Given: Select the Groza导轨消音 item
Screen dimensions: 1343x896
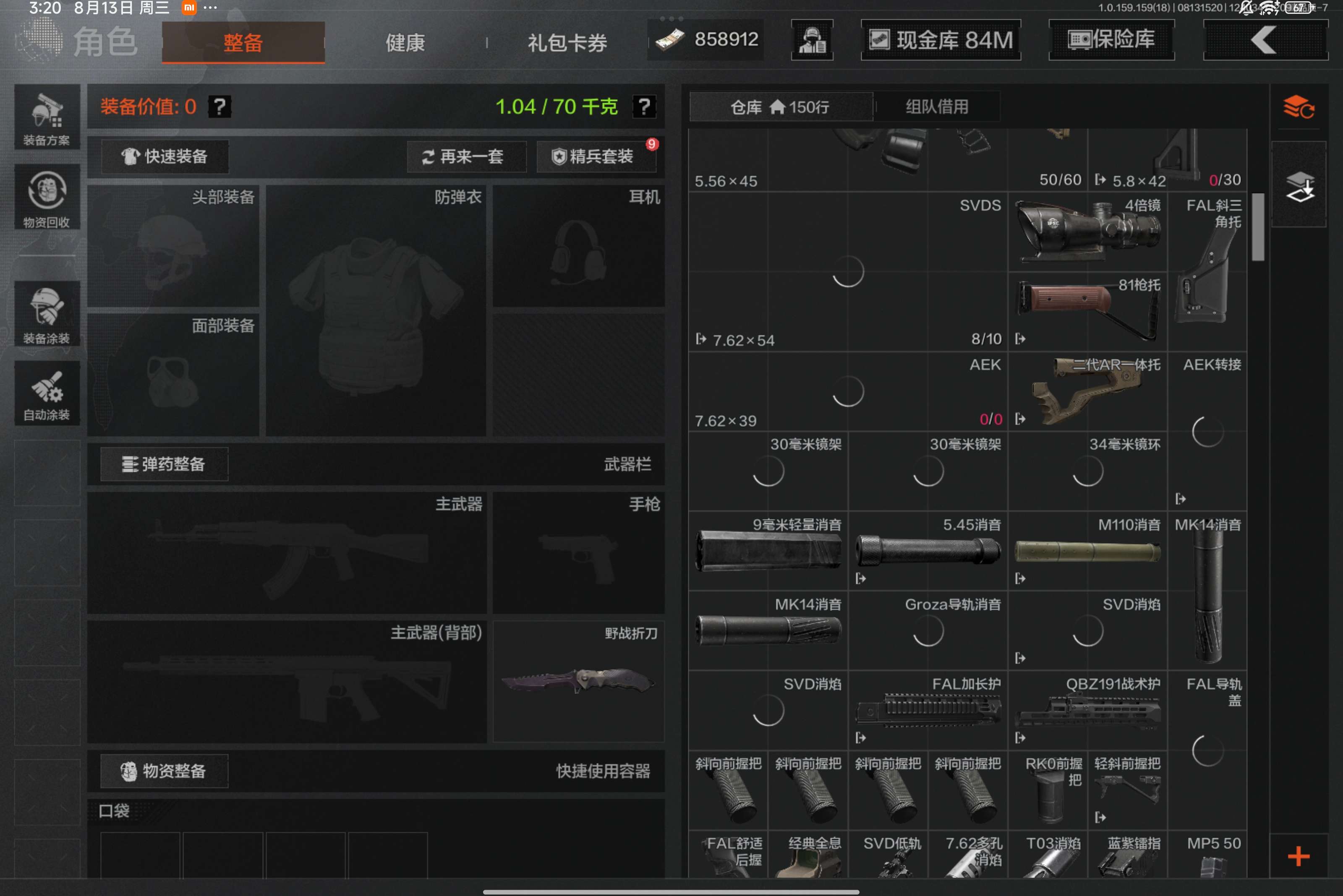Looking at the screenshot, I should tap(928, 631).
